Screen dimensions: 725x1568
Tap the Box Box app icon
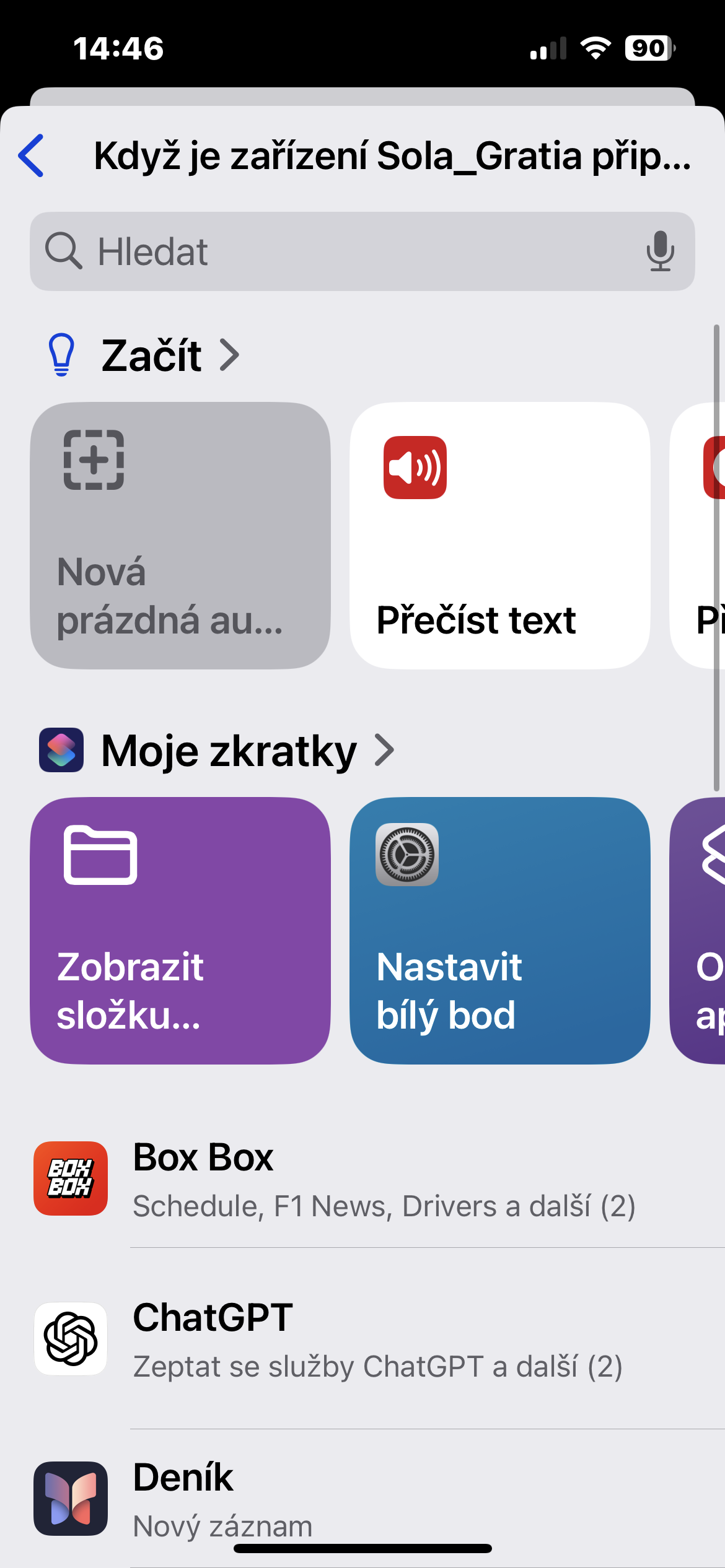[x=71, y=1178]
